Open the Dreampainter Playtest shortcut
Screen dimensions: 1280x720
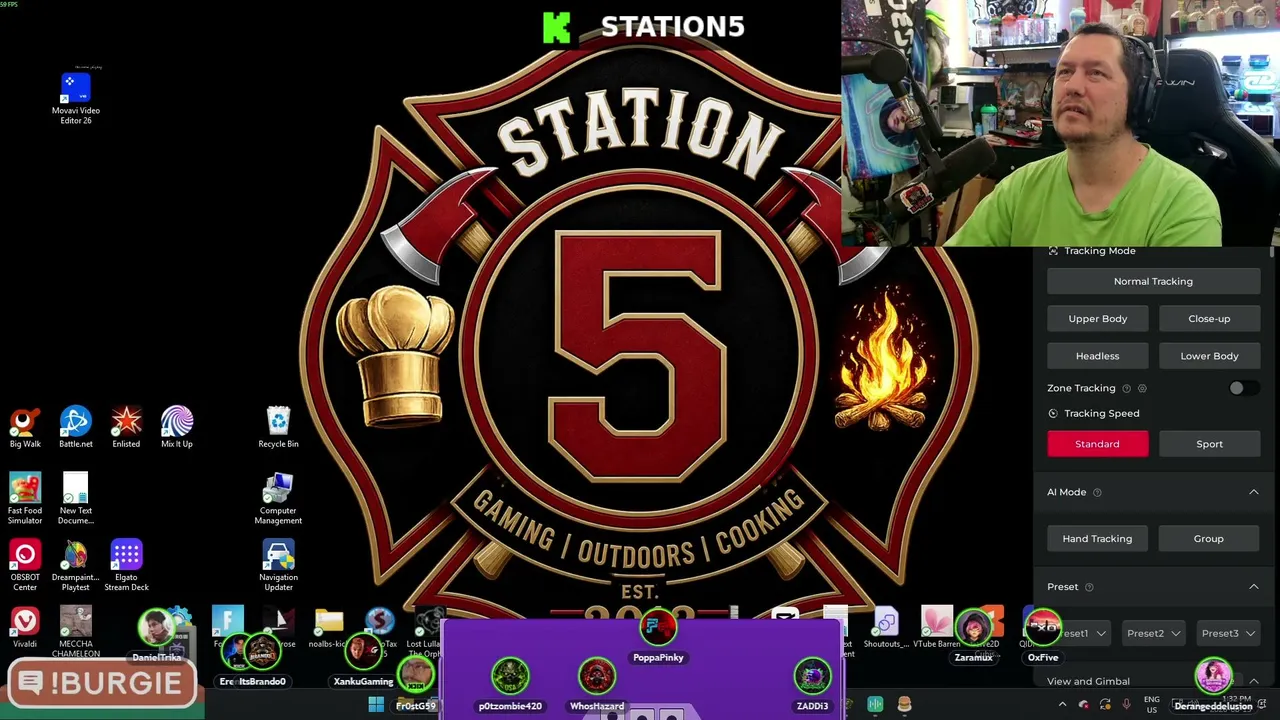coord(76,565)
